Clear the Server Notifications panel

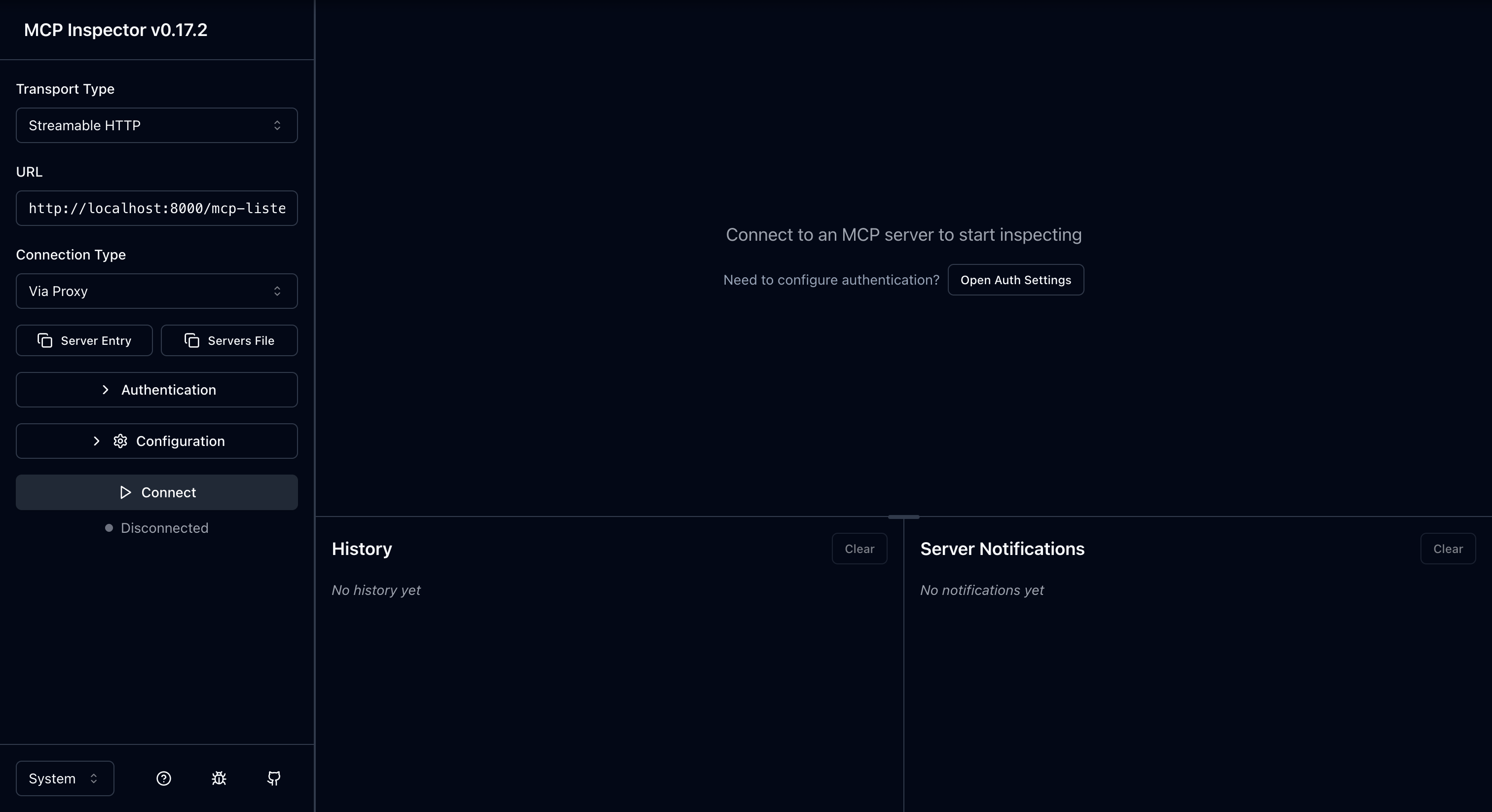coord(1448,549)
